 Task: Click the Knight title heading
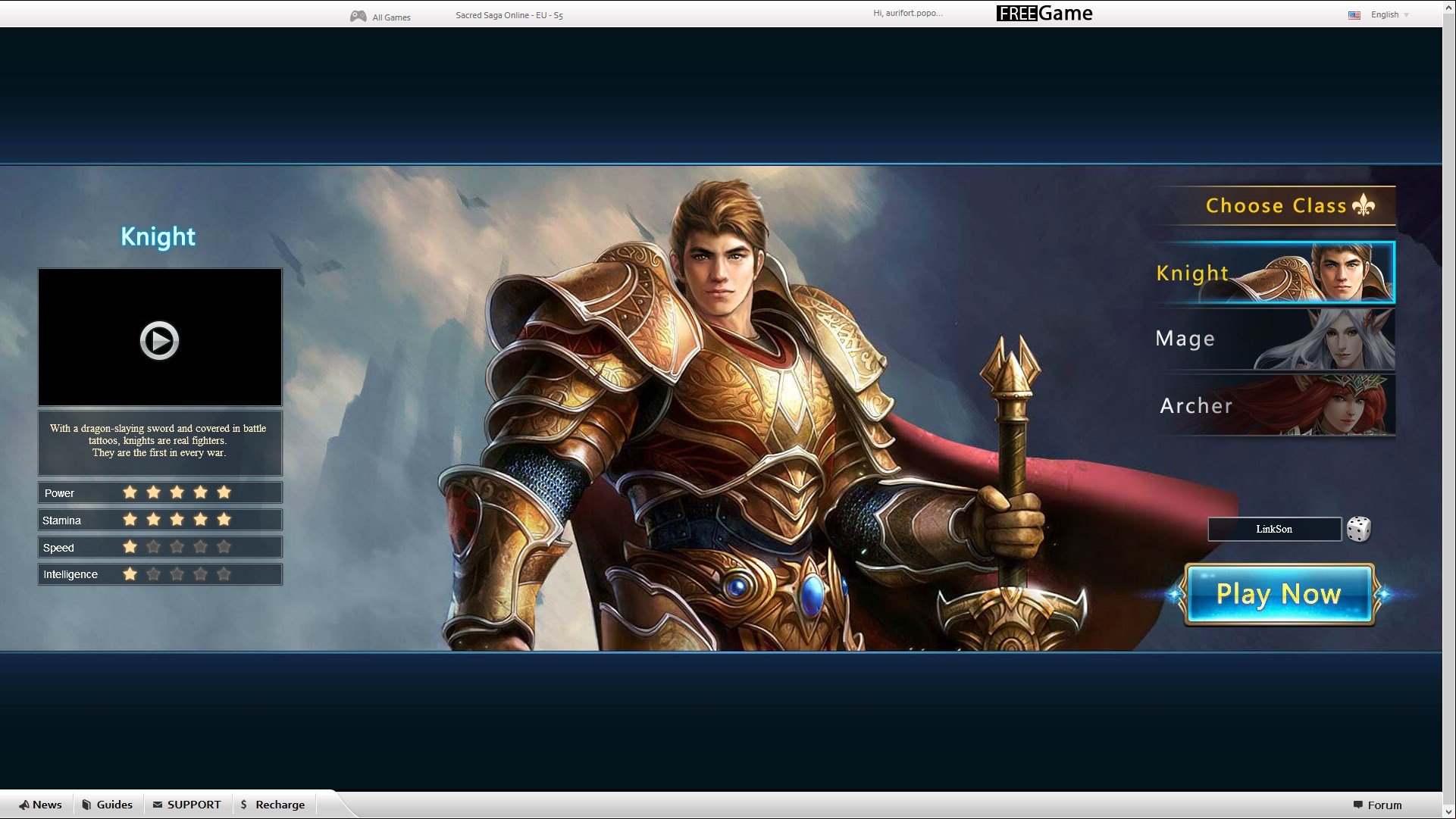point(158,236)
